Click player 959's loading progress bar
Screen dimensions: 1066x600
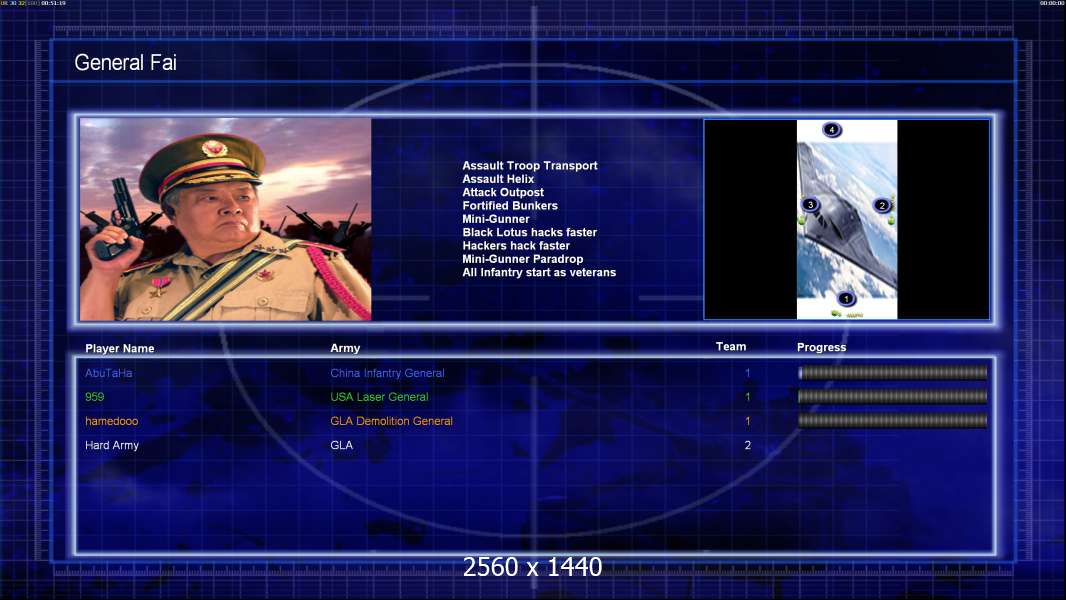pos(892,397)
